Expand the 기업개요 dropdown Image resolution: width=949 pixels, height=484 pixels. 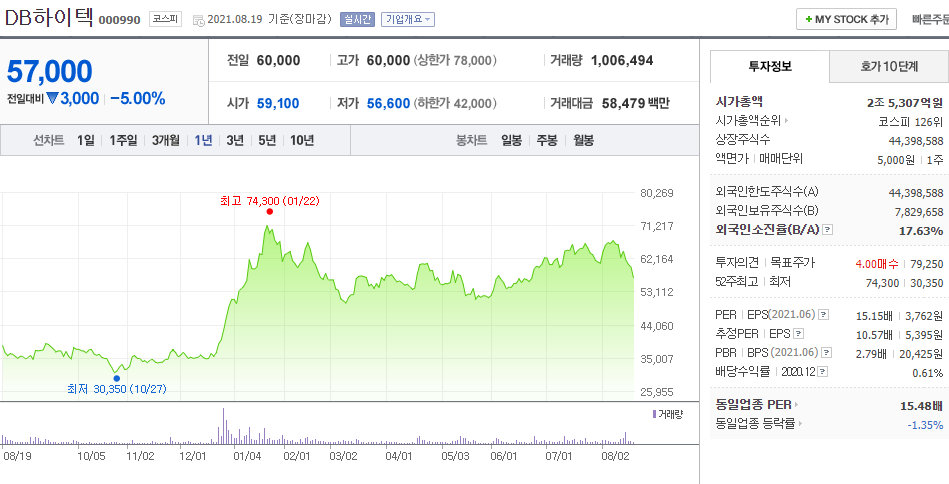(x=408, y=19)
